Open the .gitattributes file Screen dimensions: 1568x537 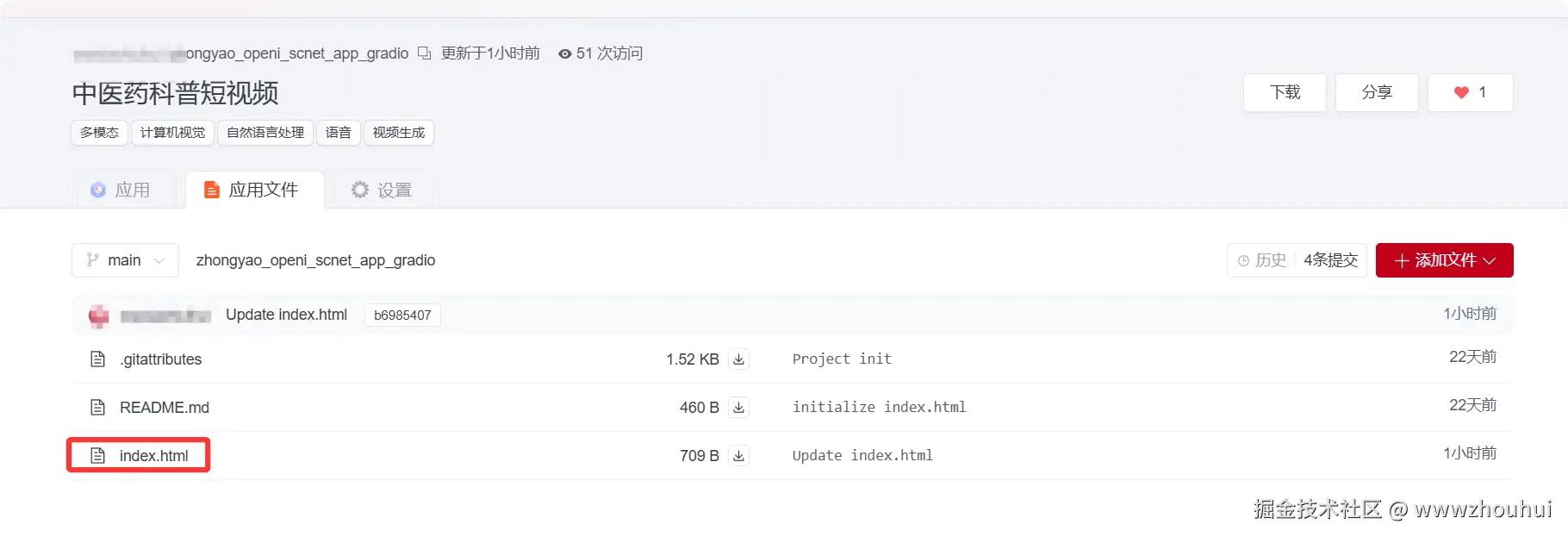(x=161, y=359)
